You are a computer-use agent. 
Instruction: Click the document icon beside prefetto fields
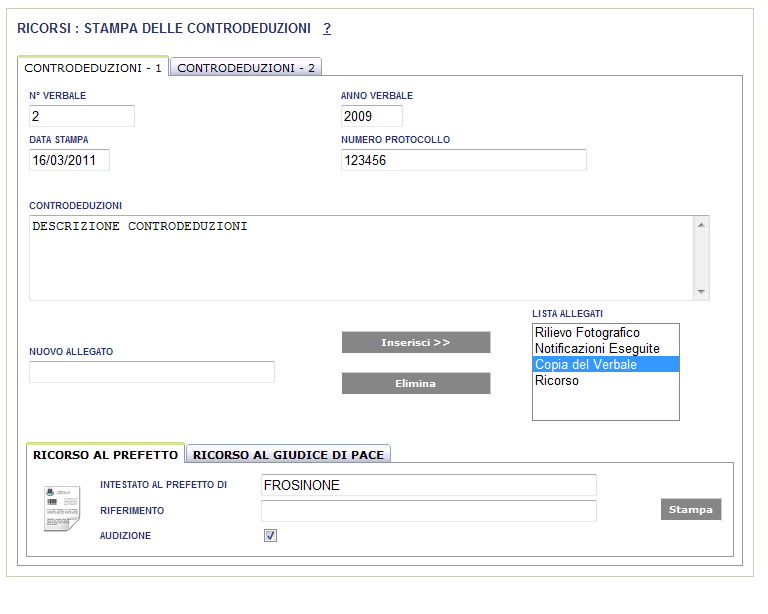[61, 508]
